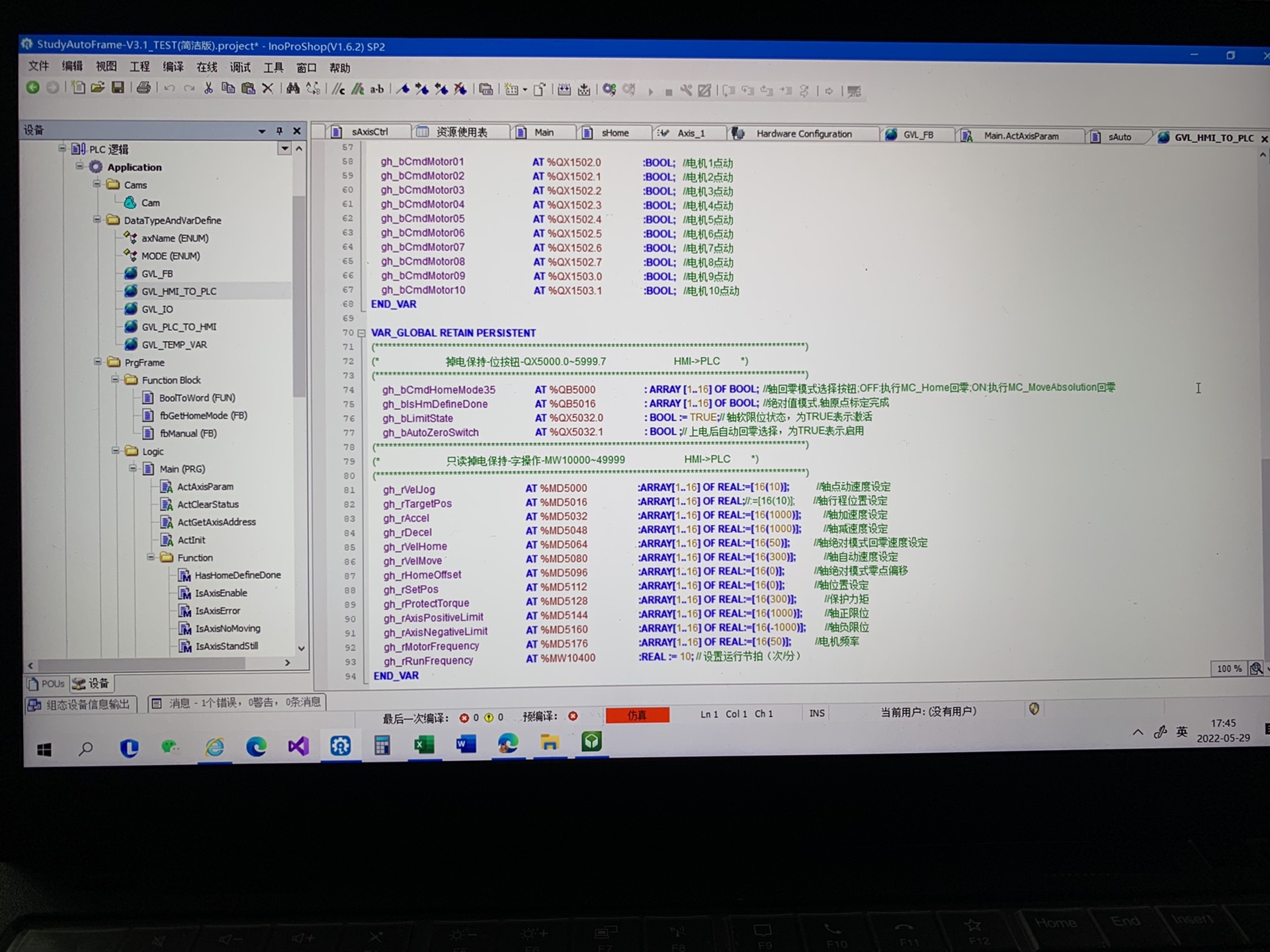Click the Open project folder icon
Image resolution: width=1270 pixels, height=952 pixels.
pos(98,88)
